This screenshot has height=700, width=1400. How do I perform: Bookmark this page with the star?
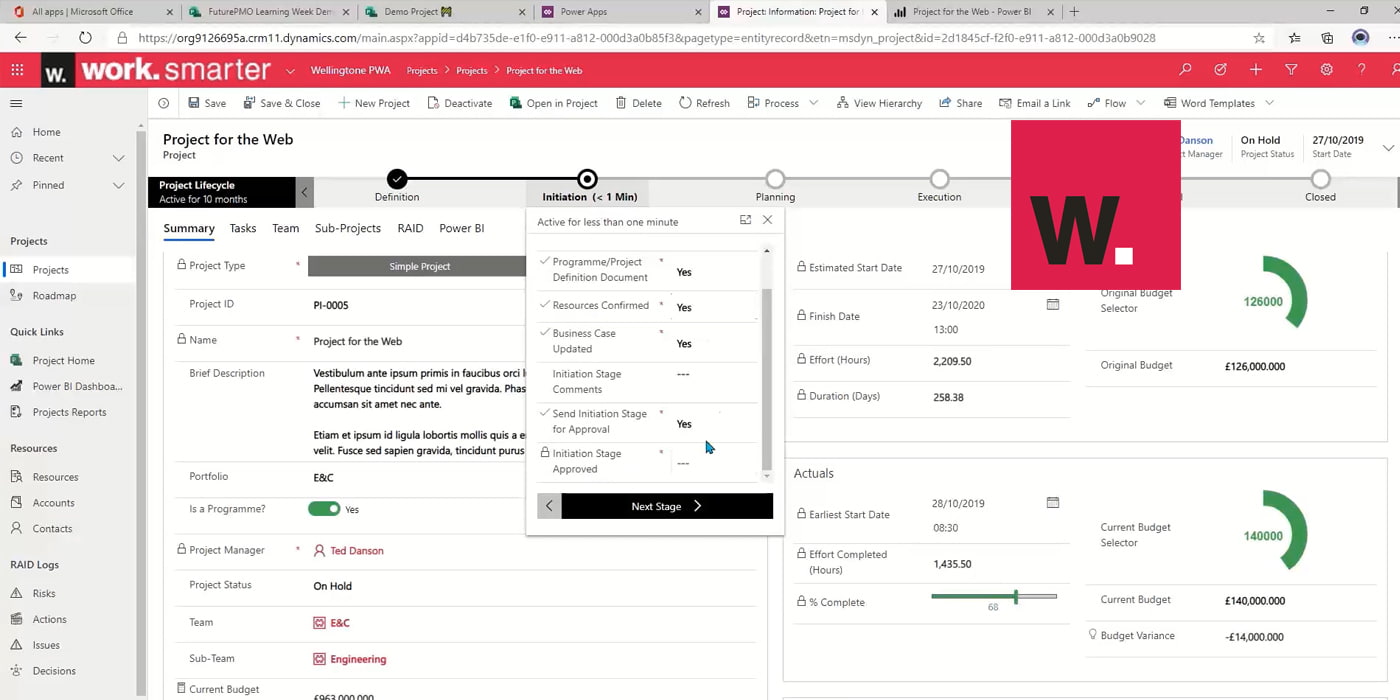pyautogui.click(x=1259, y=38)
